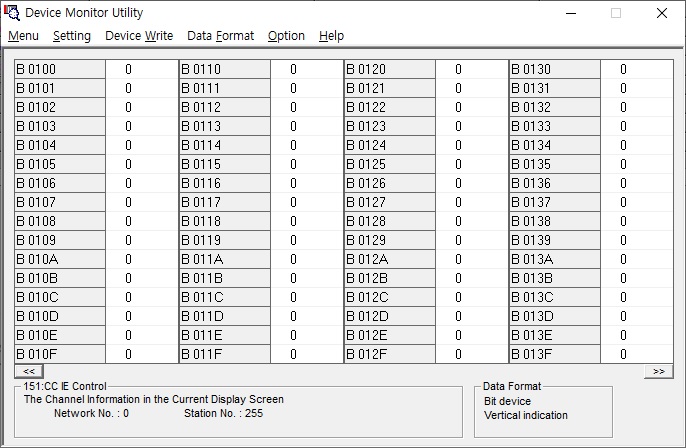
Task: Open the Data Format menu
Action: 220,36
